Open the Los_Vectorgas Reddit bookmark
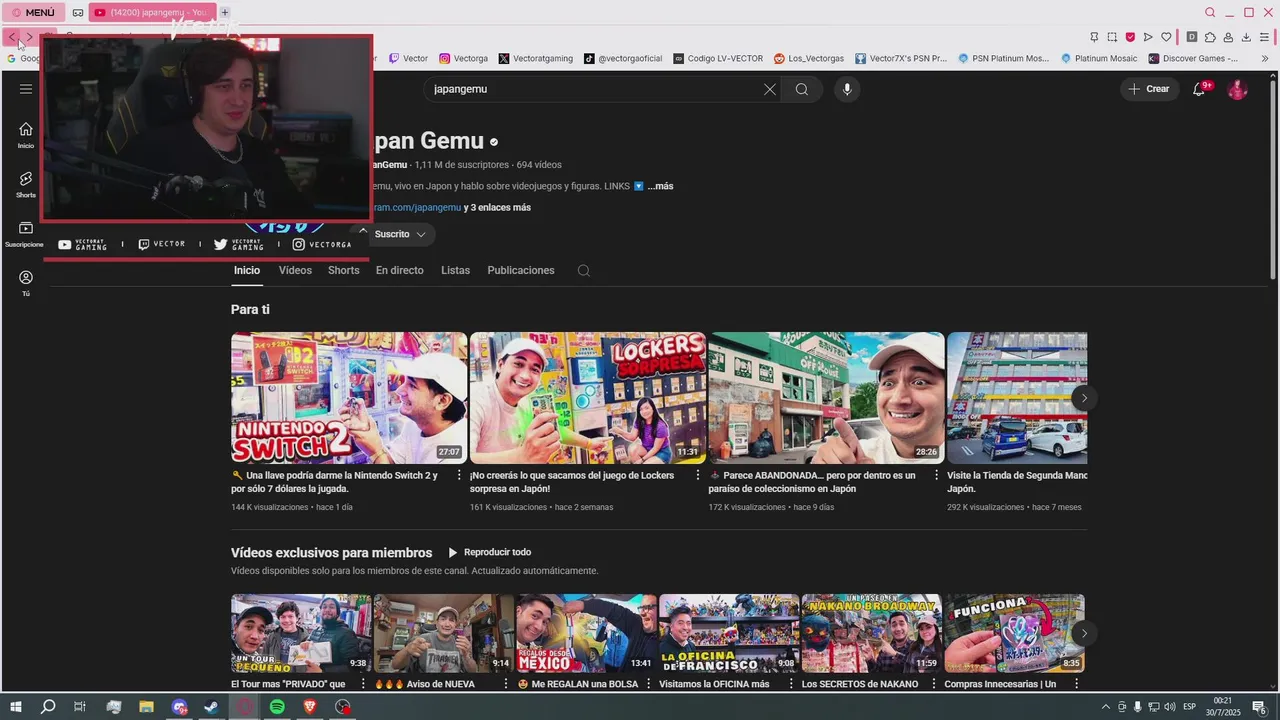The height and width of the screenshot is (720, 1280). (x=809, y=58)
